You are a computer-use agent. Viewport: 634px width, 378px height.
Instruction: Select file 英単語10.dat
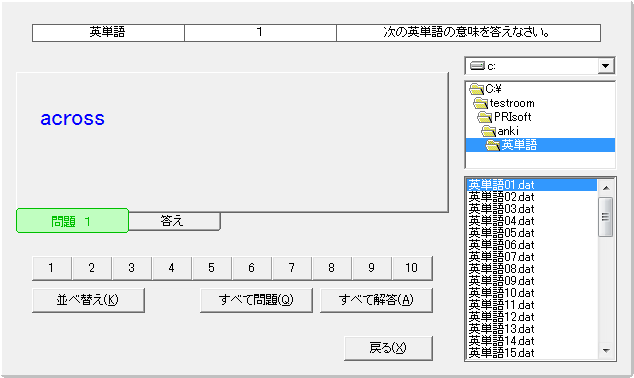click(531, 293)
